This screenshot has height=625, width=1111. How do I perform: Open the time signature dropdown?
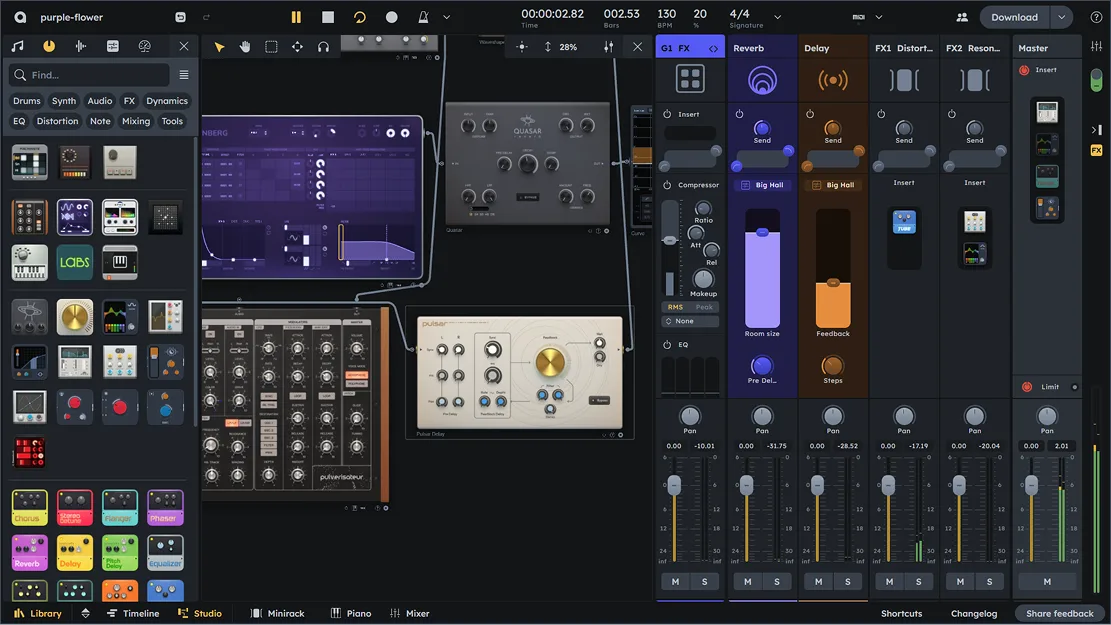click(777, 17)
